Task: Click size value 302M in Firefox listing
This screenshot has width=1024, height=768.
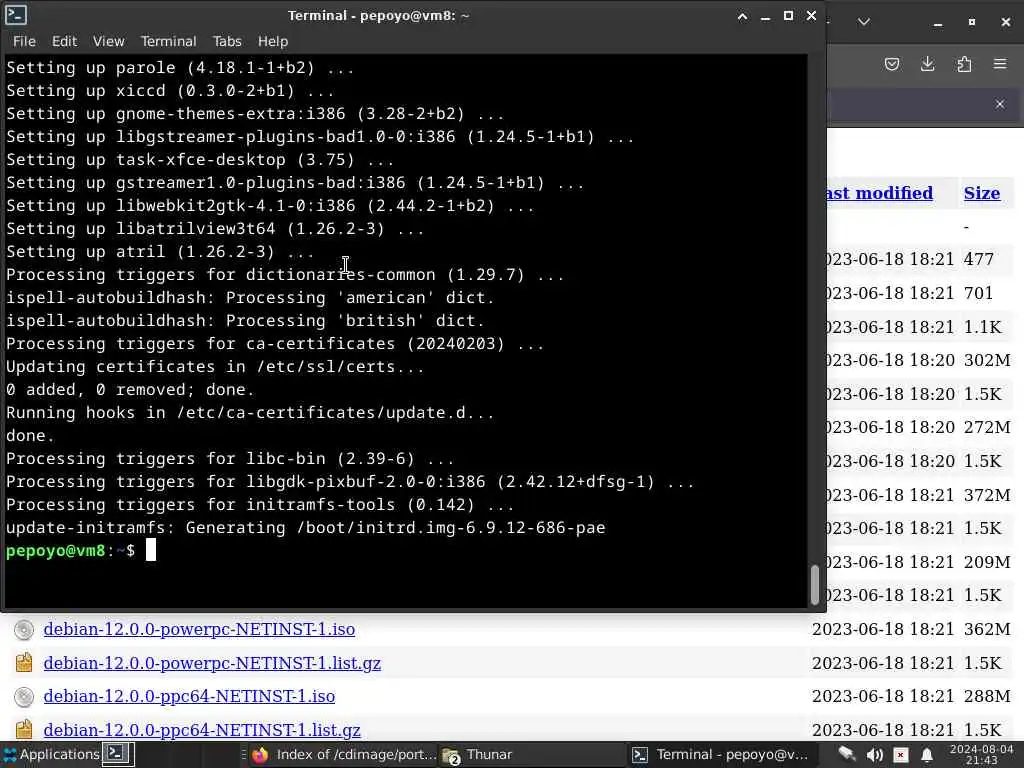Action: pos(987,360)
